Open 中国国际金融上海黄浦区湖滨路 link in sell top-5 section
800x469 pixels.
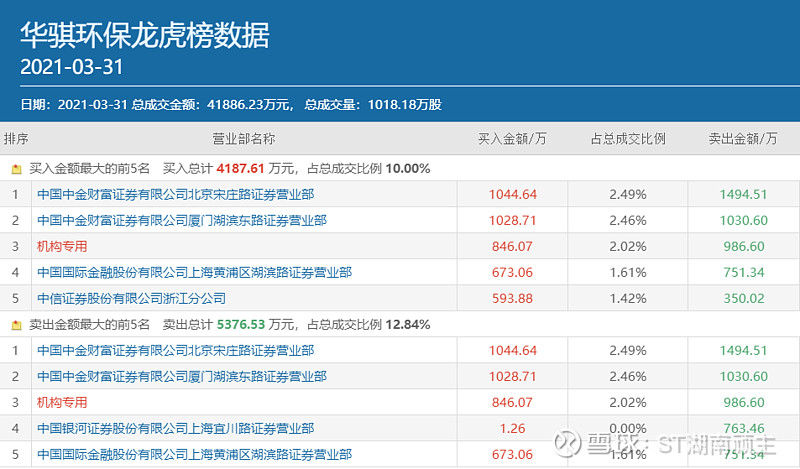[194, 455]
